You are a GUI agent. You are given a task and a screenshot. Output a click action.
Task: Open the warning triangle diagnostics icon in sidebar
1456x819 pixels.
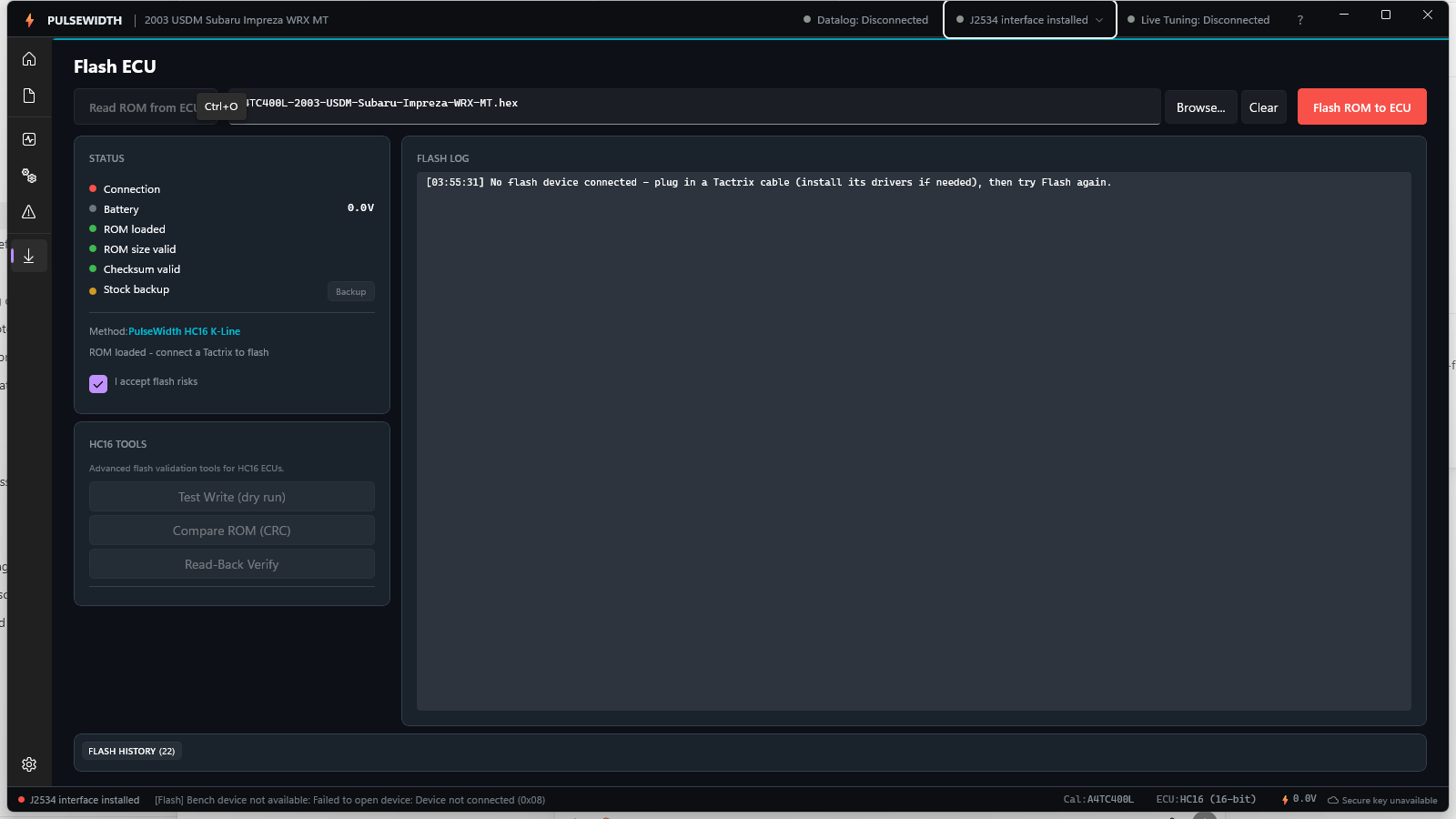[29, 212]
